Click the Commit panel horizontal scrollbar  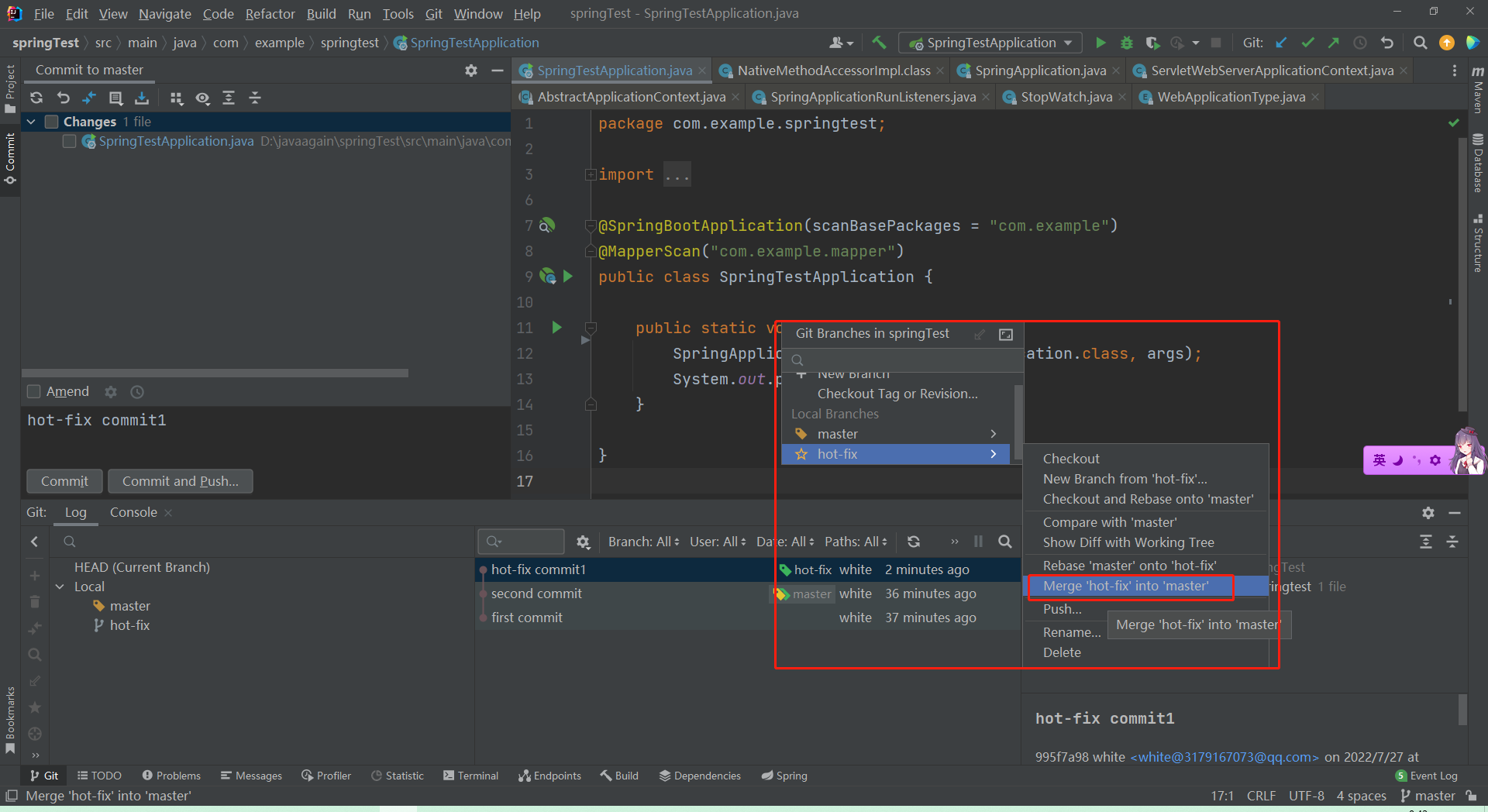pyautogui.click(x=215, y=373)
